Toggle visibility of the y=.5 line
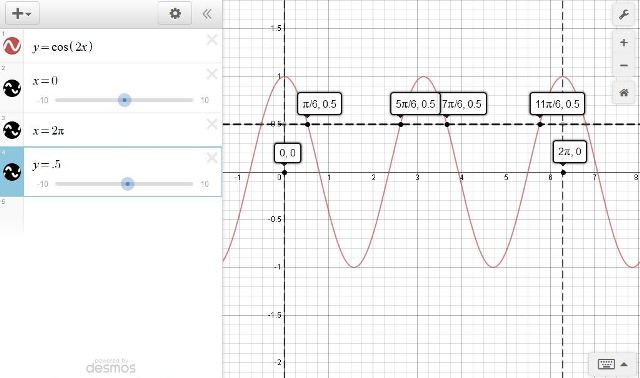This screenshot has width=640, height=378. tap(12, 172)
